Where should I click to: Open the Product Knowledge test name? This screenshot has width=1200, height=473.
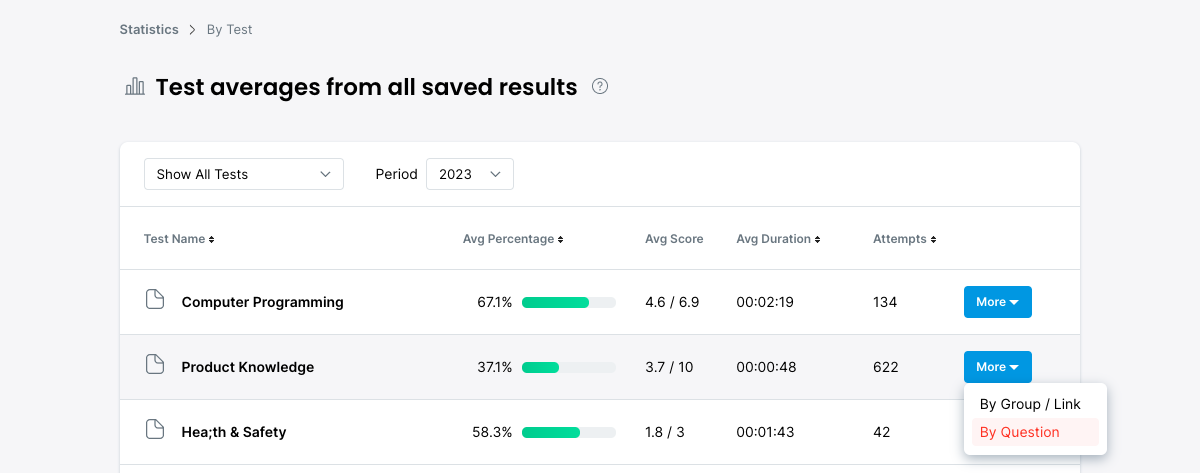(x=248, y=367)
